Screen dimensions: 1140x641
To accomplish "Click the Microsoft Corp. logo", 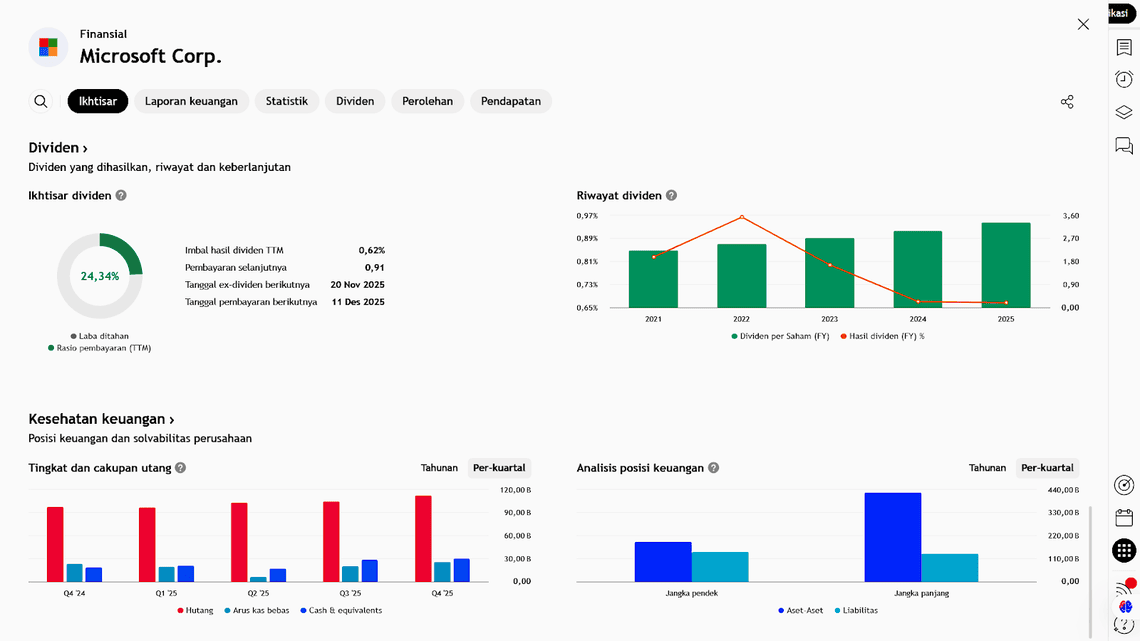I will [x=48, y=47].
